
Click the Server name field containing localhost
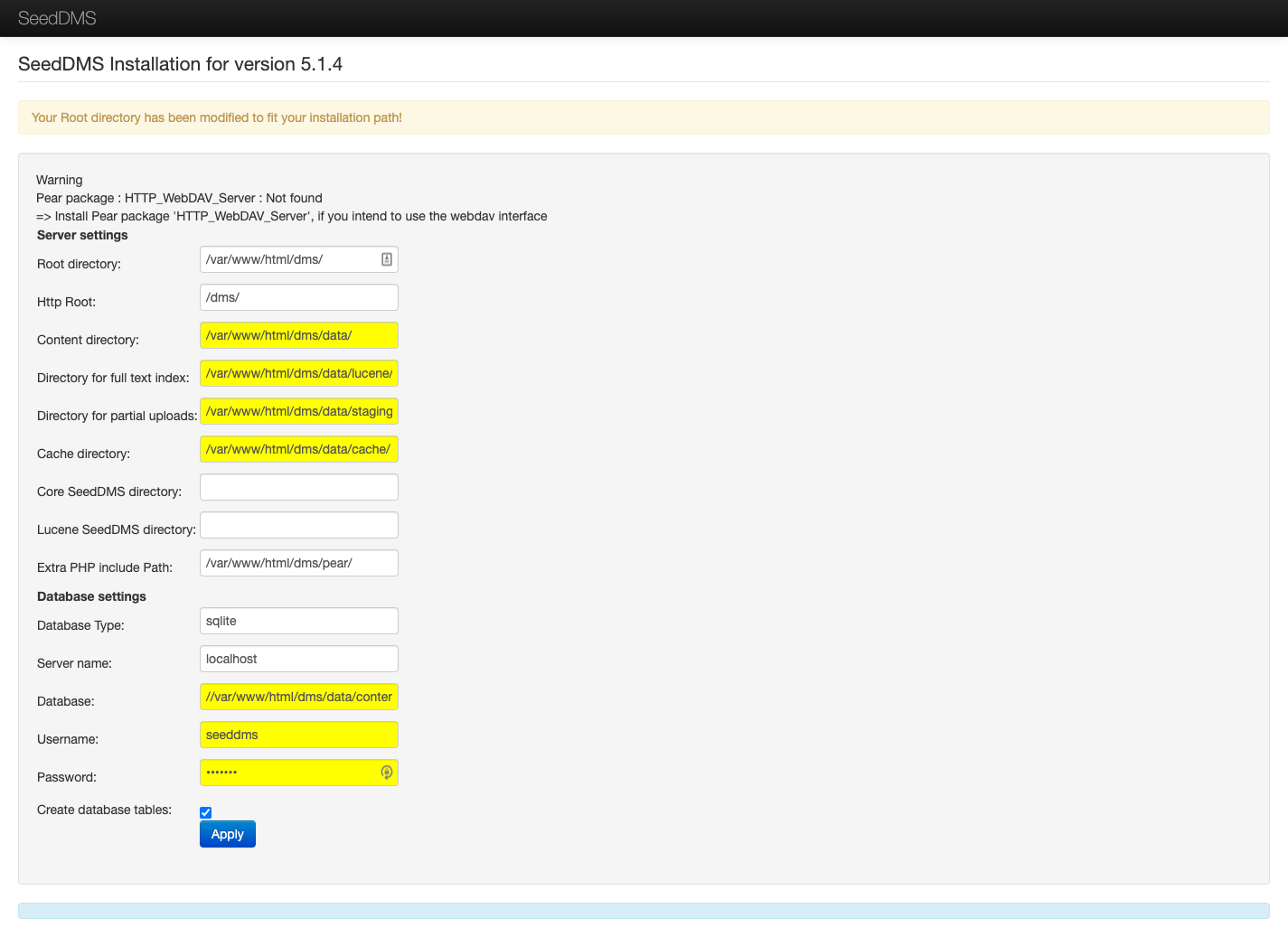pos(298,659)
